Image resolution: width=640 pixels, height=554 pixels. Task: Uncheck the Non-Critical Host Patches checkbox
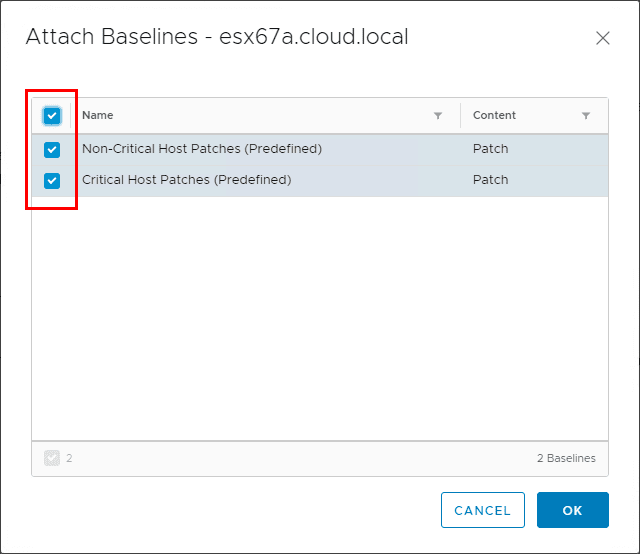pyautogui.click(x=52, y=150)
